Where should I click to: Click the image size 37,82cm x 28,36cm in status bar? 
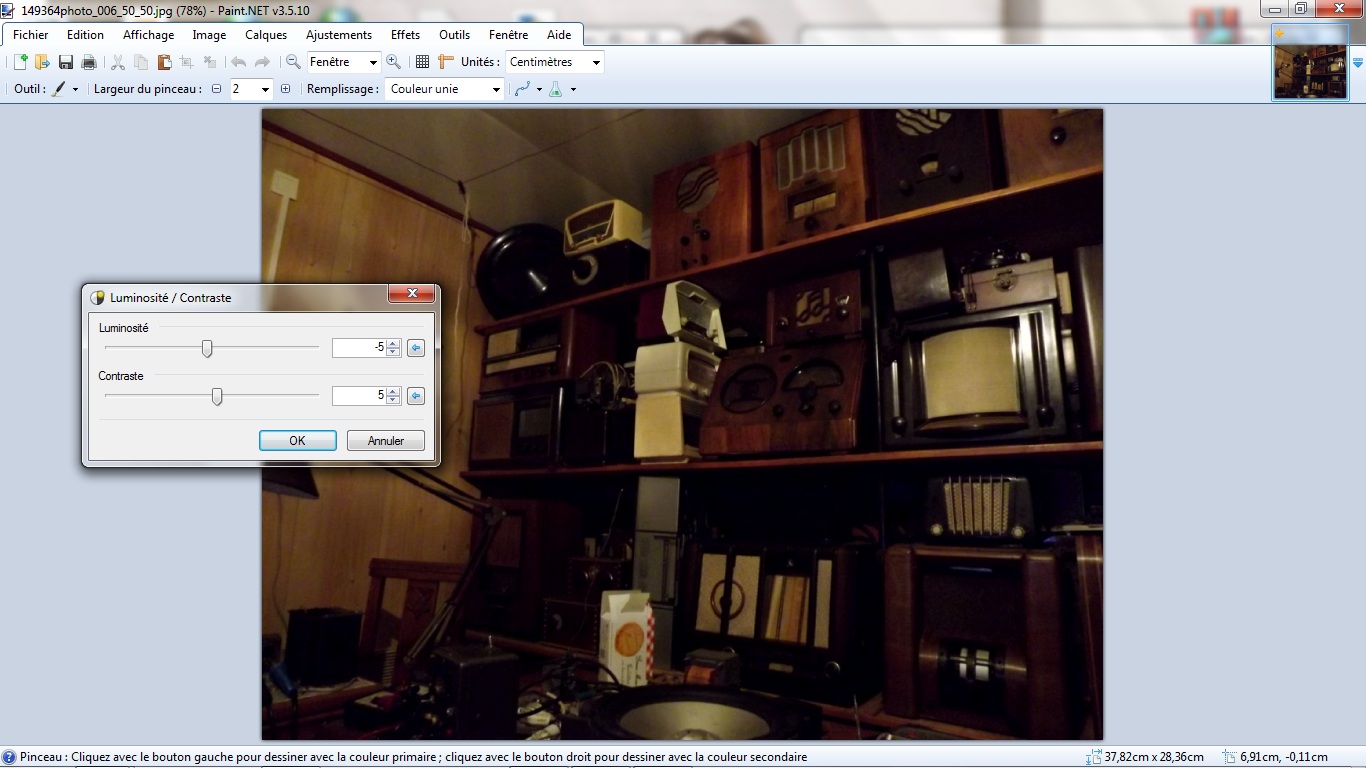point(1153,757)
